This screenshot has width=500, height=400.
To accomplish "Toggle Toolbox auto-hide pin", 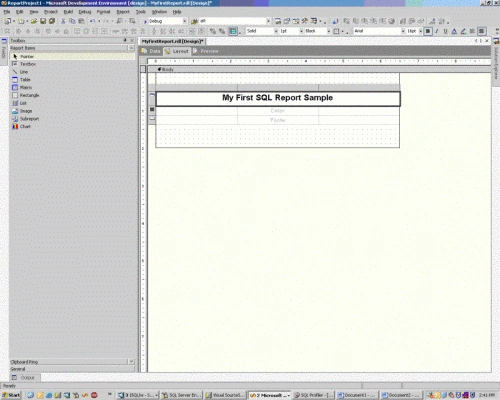I will click(x=125, y=40).
